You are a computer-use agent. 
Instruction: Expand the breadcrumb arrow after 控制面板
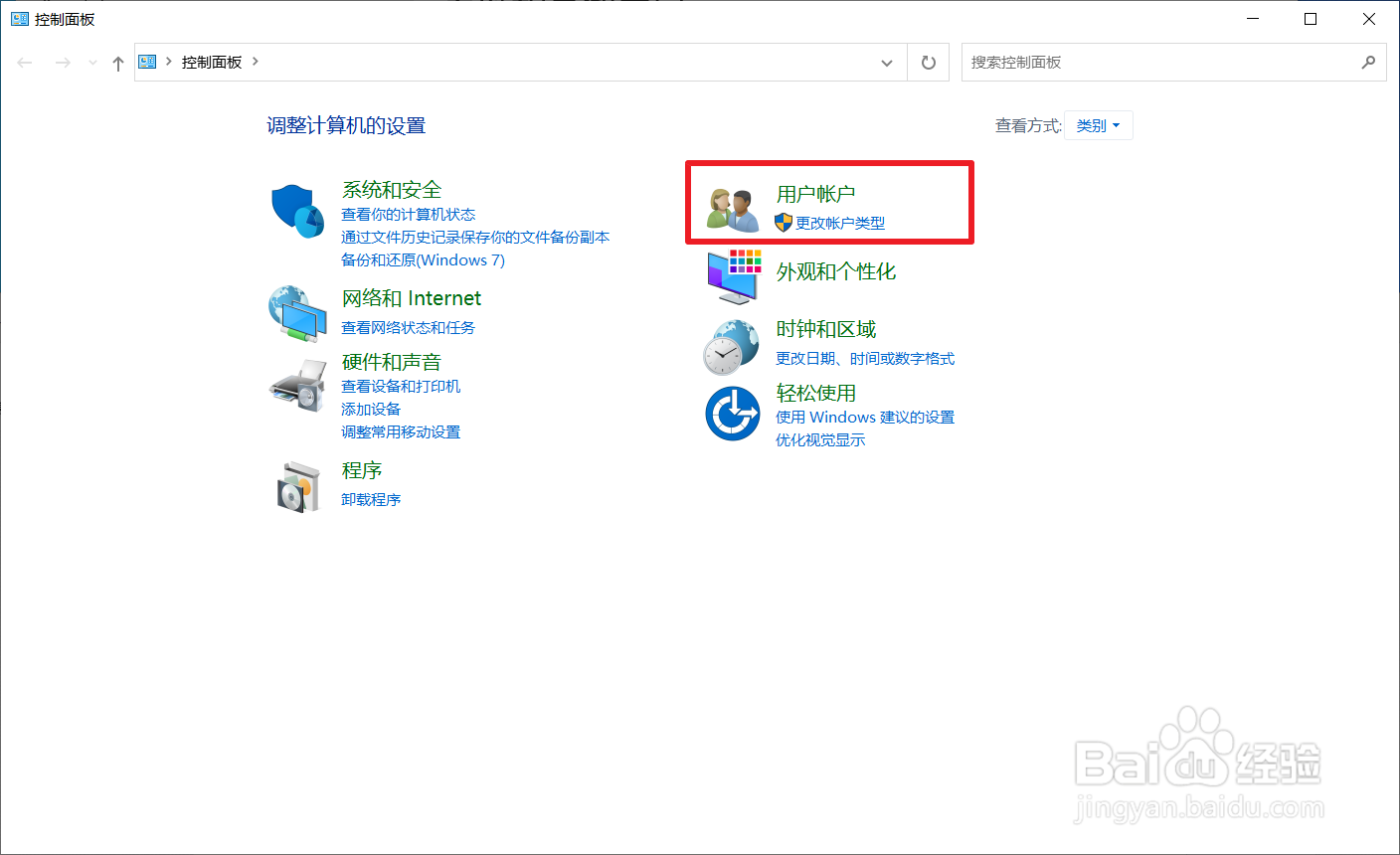257,62
